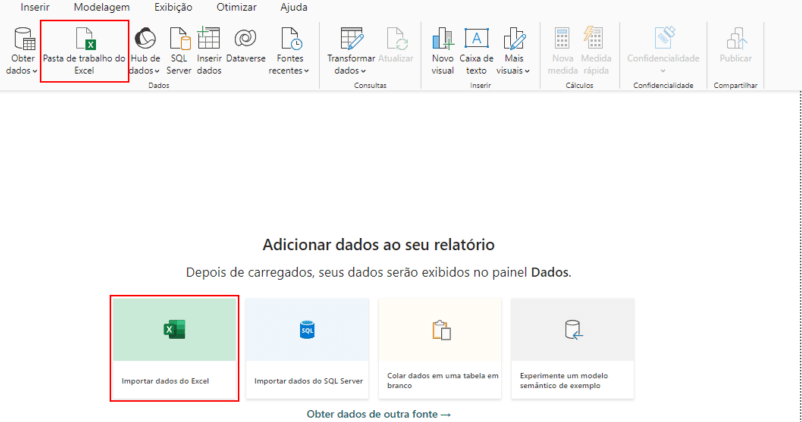Click the greyed-out Atualizar icon

coord(396,39)
